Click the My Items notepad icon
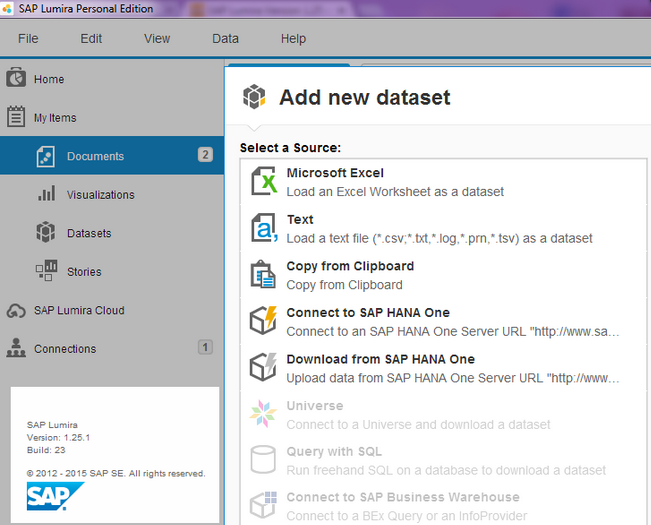Screen dimensions: 651x525 [x=16, y=116]
